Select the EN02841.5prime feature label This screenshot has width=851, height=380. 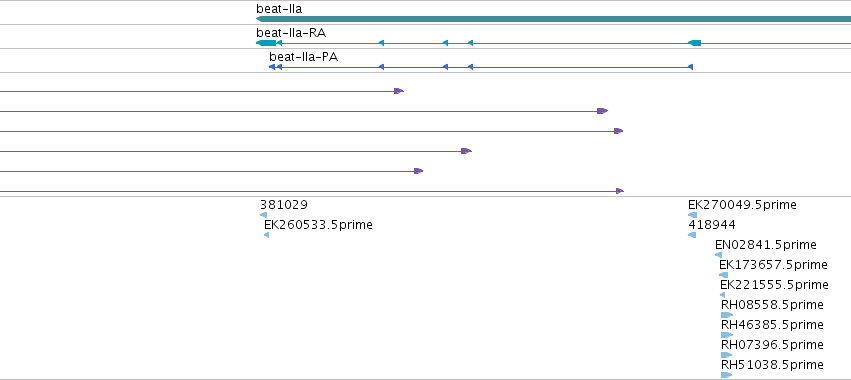pos(766,245)
